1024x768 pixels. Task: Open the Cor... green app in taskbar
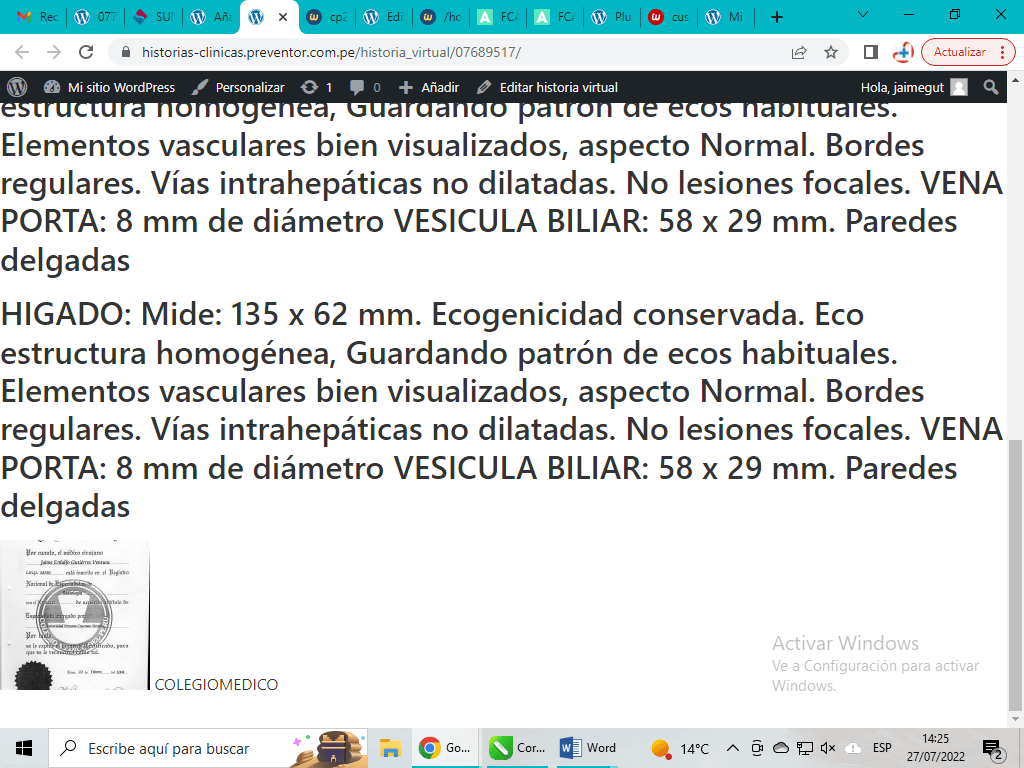pyautogui.click(x=517, y=748)
